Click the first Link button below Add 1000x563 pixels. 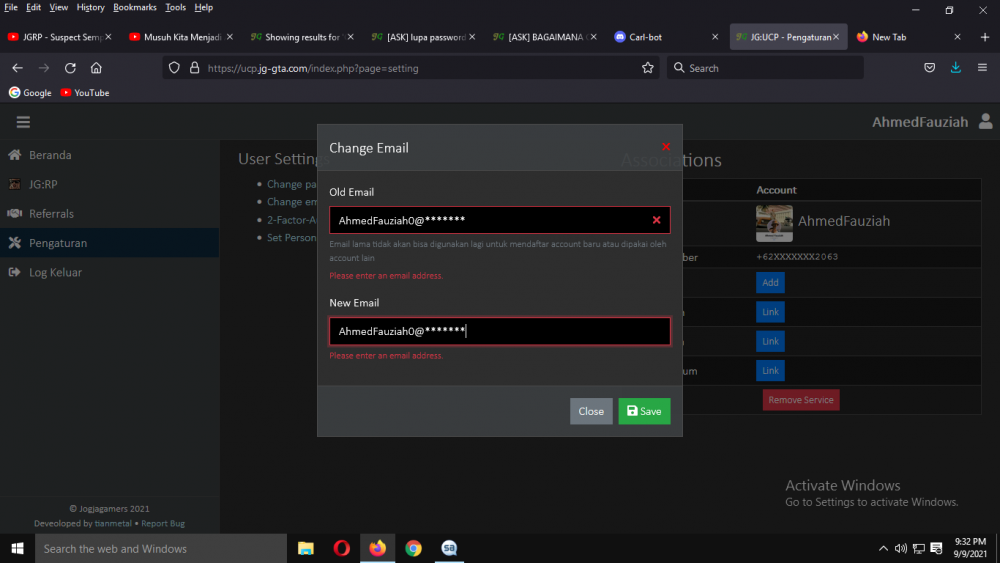coord(770,312)
